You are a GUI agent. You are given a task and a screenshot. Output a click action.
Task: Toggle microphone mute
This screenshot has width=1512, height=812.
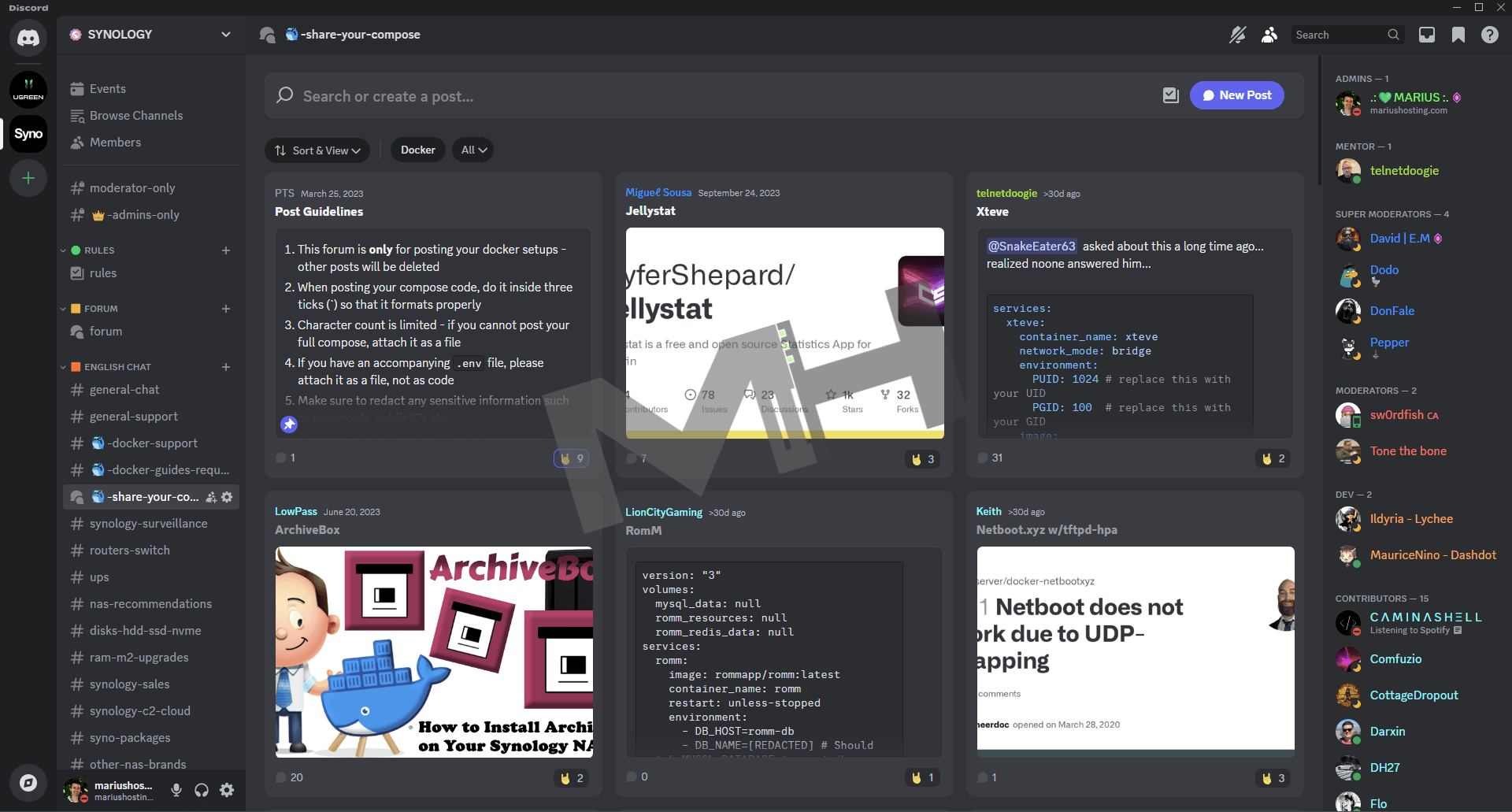click(x=176, y=790)
